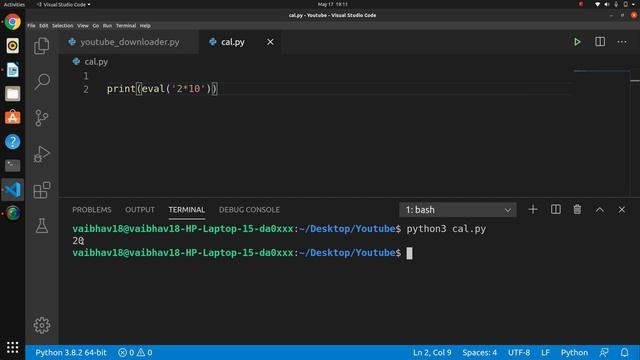
Task: Change UTF-8 file encoding
Action: click(519, 352)
